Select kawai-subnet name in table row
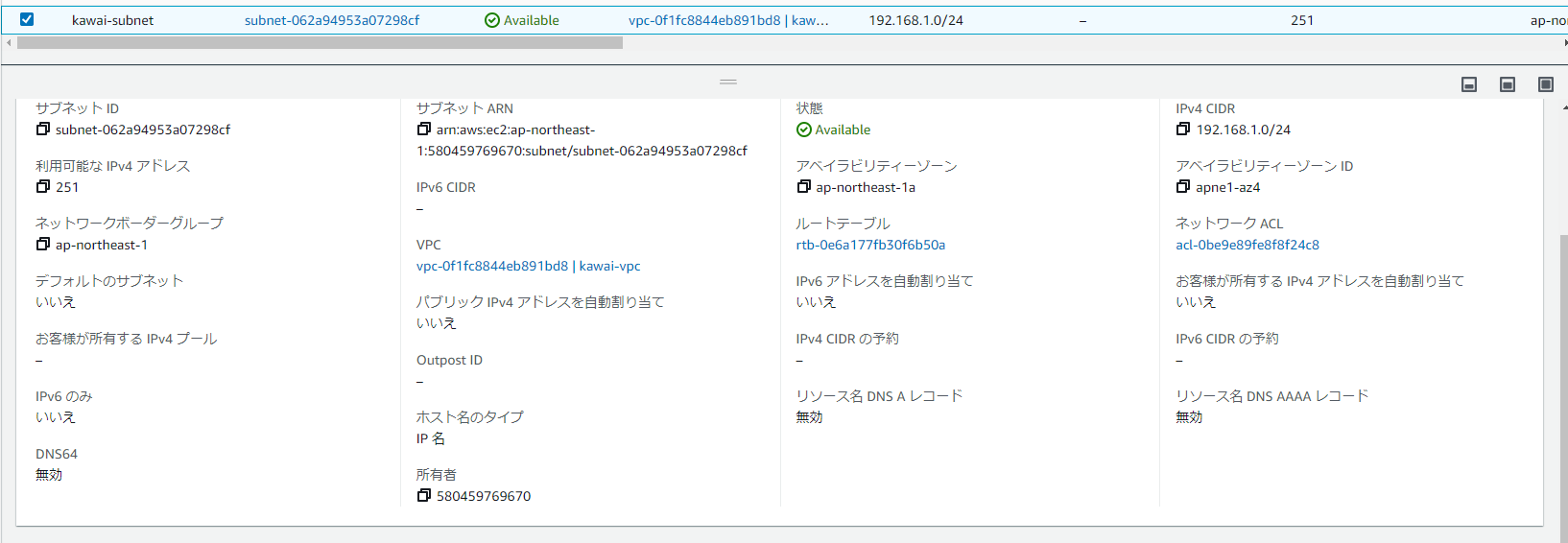 click(112, 20)
